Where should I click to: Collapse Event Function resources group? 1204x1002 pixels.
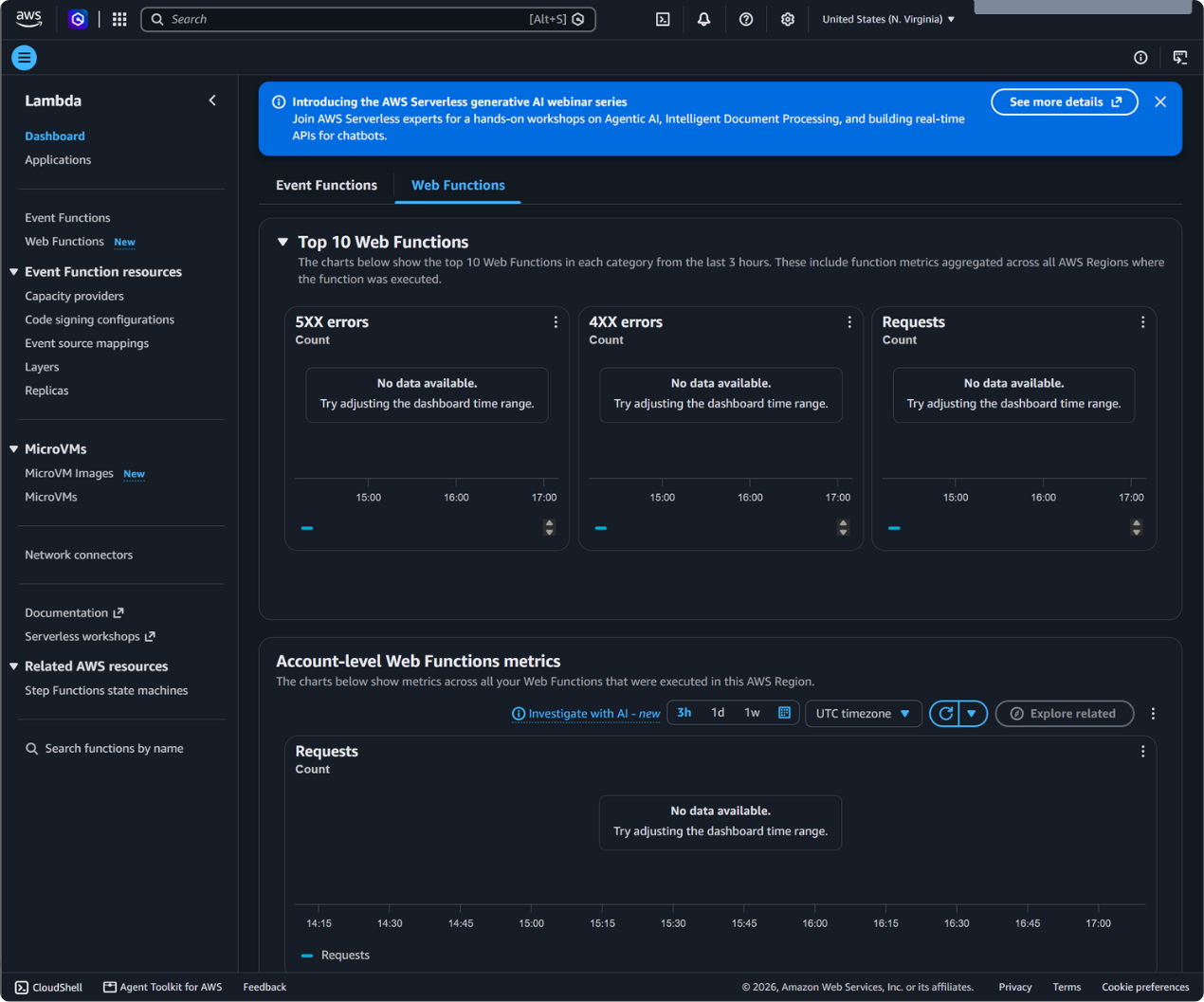[14, 272]
